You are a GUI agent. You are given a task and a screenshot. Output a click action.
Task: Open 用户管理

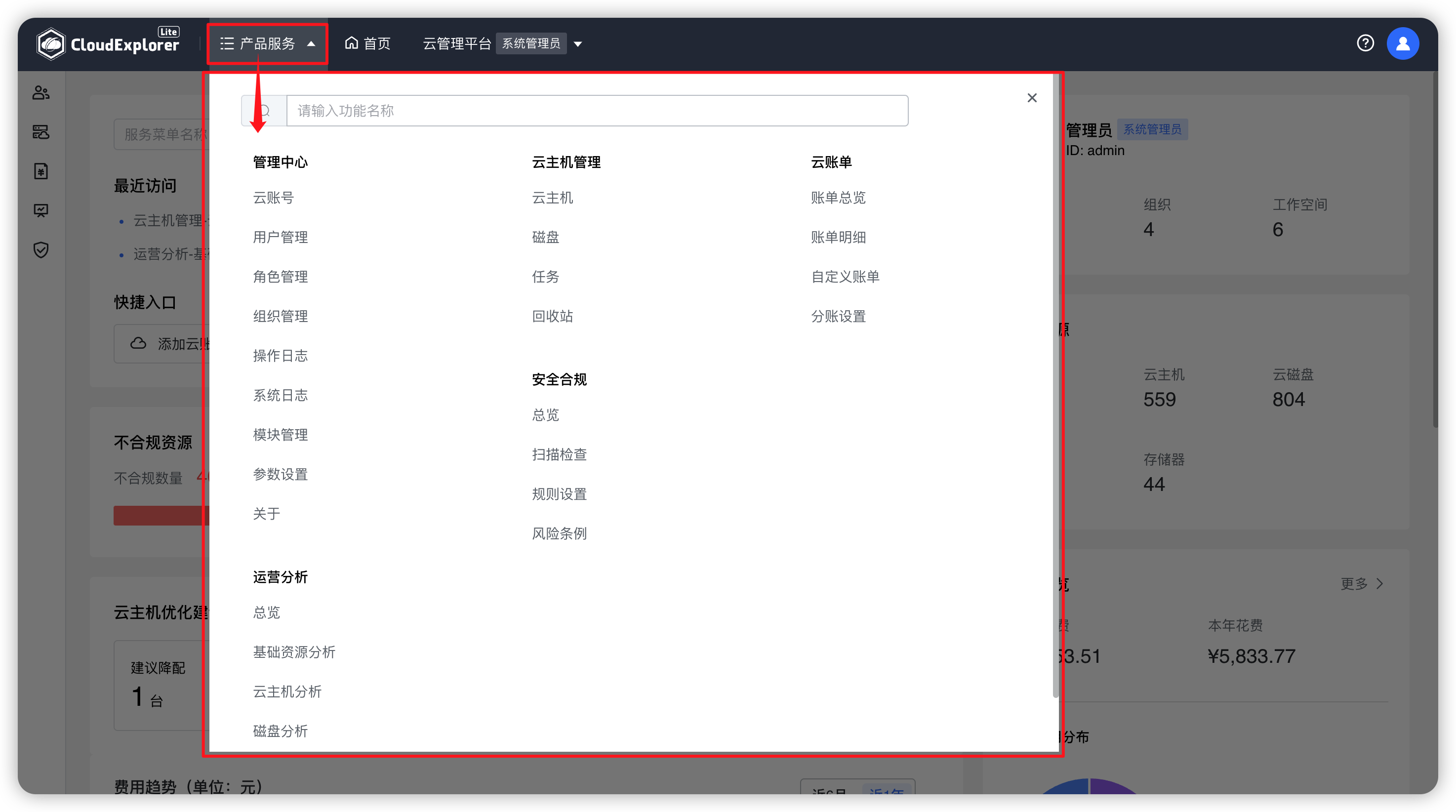point(281,238)
